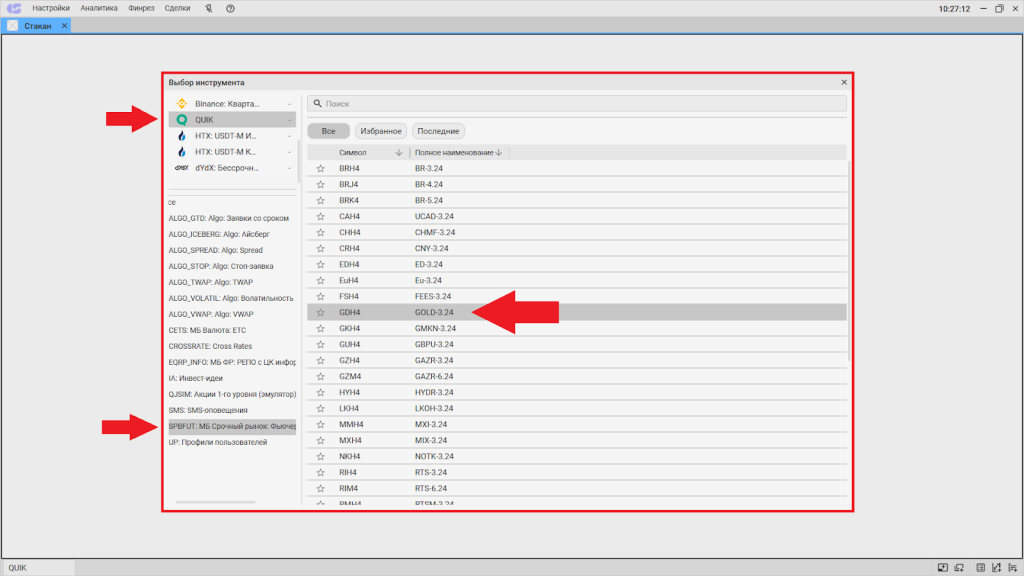This screenshot has height=576, width=1024.
Task: Collapse the dYdX connection using its dash
Action: pyautogui.click(x=289, y=168)
